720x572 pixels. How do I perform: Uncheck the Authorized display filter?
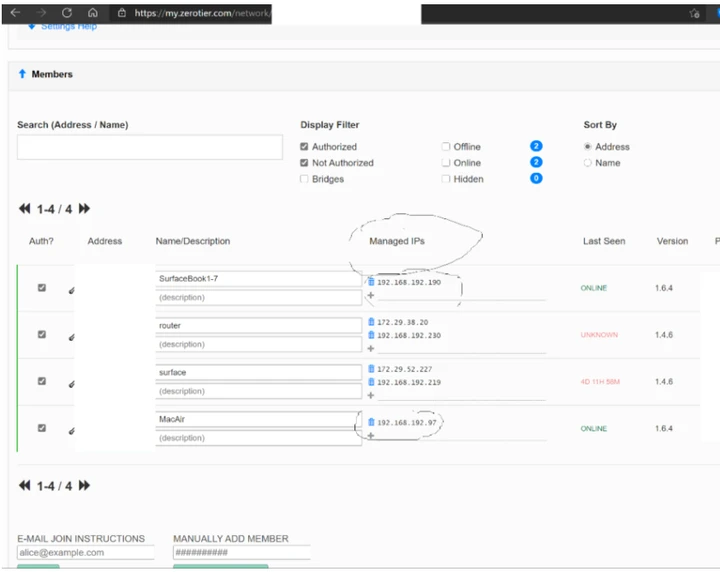304,146
